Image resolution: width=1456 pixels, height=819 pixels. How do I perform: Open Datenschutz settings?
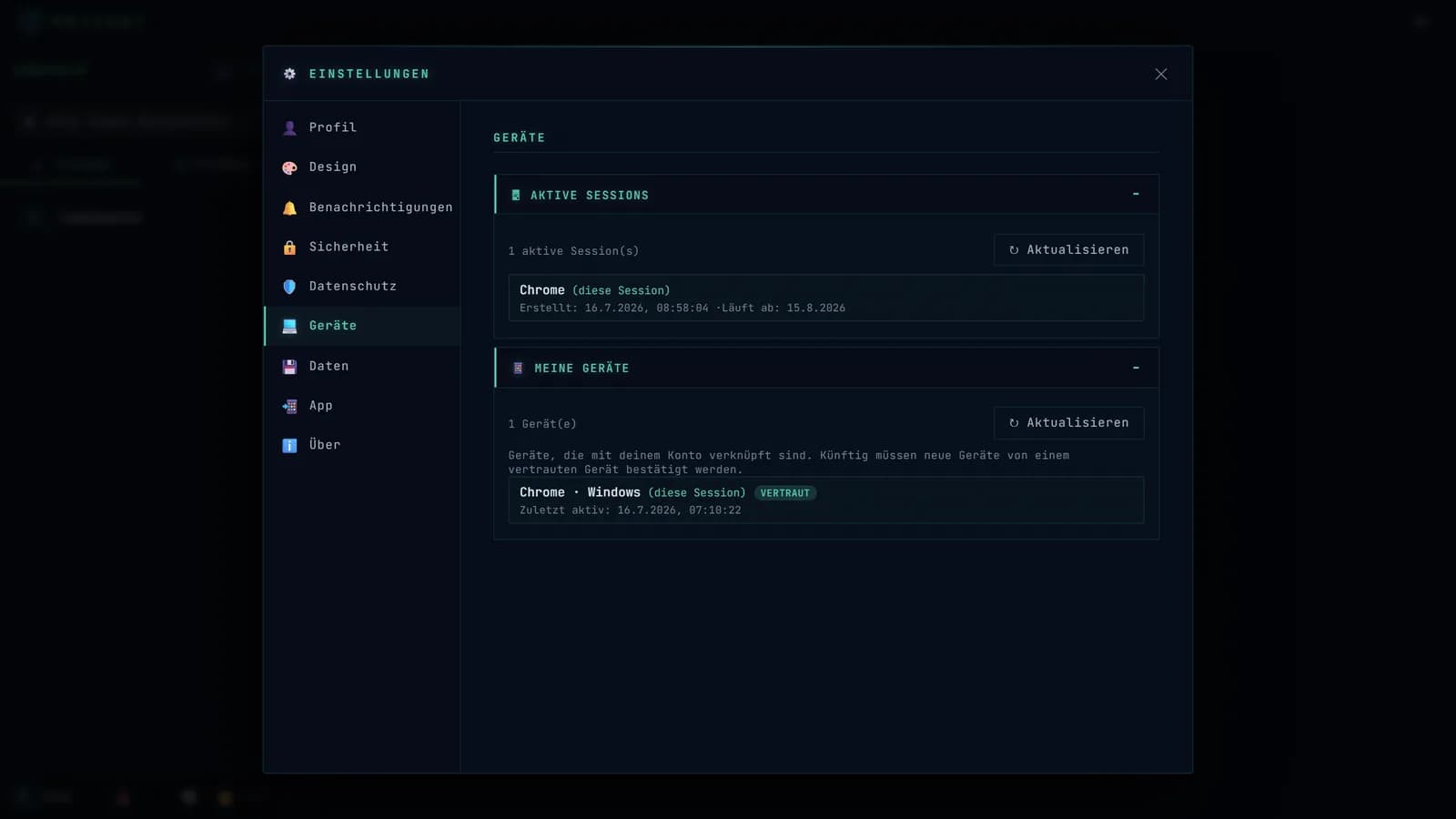[x=362, y=287]
